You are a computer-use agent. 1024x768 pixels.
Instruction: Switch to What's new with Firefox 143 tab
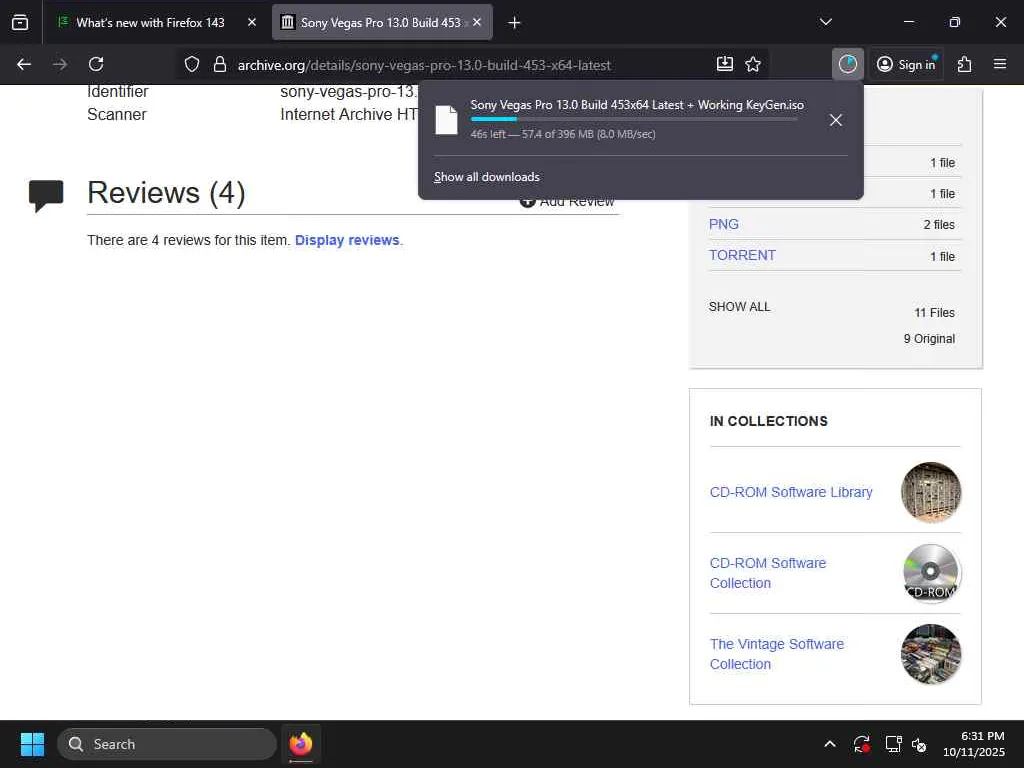[150, 23]
